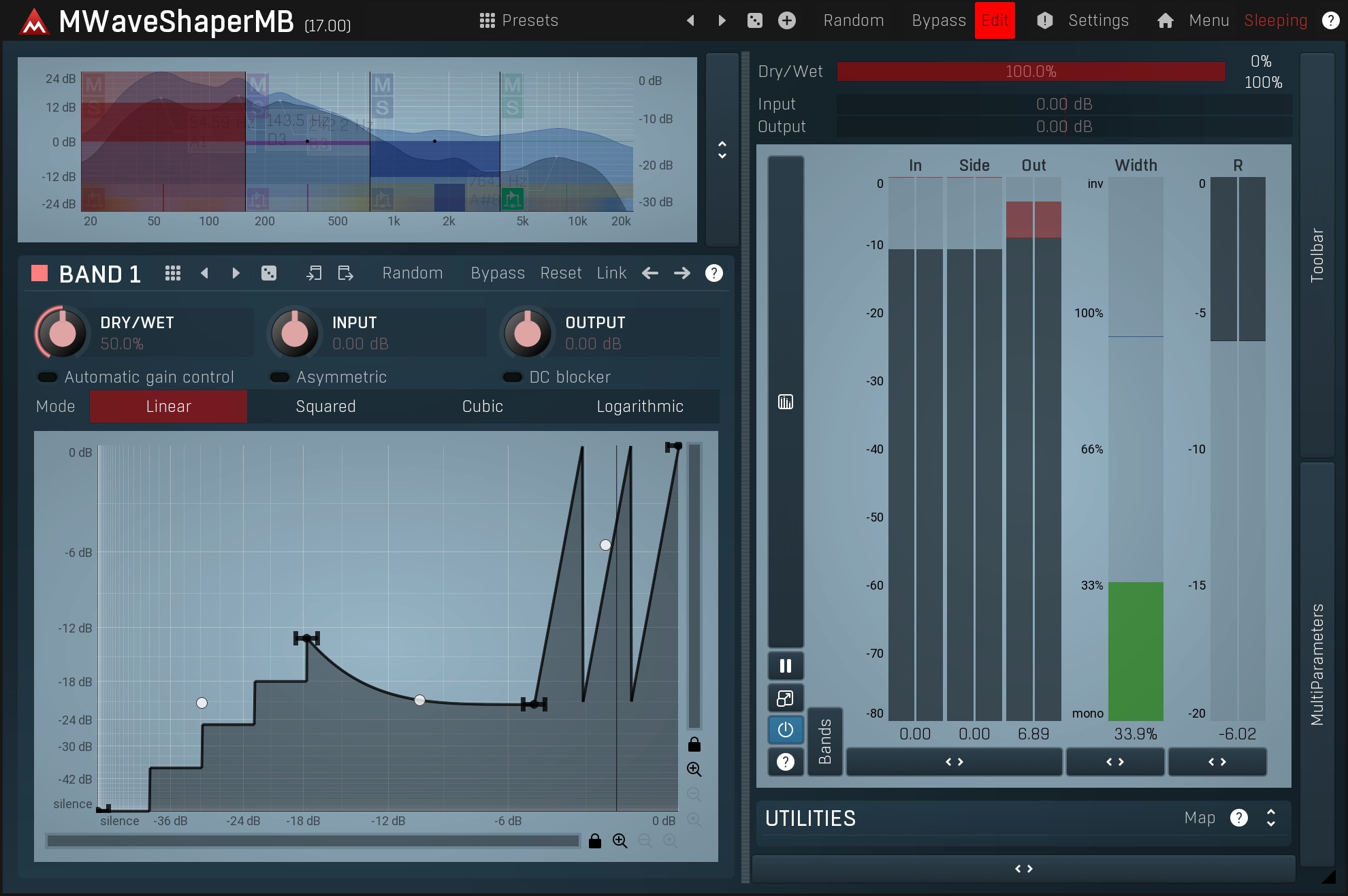Collapse the band spectrum graph section
The width and height of the screenshot is (1348, 896).
(x=722, y=150)
